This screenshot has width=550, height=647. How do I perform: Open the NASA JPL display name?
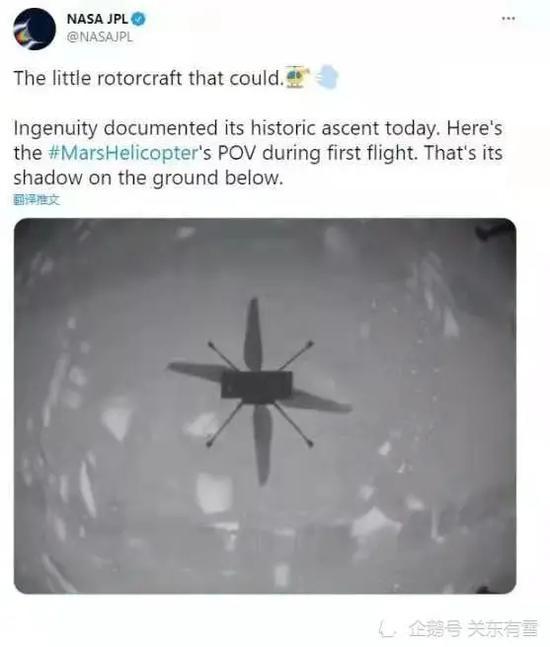tap(97, 19)
